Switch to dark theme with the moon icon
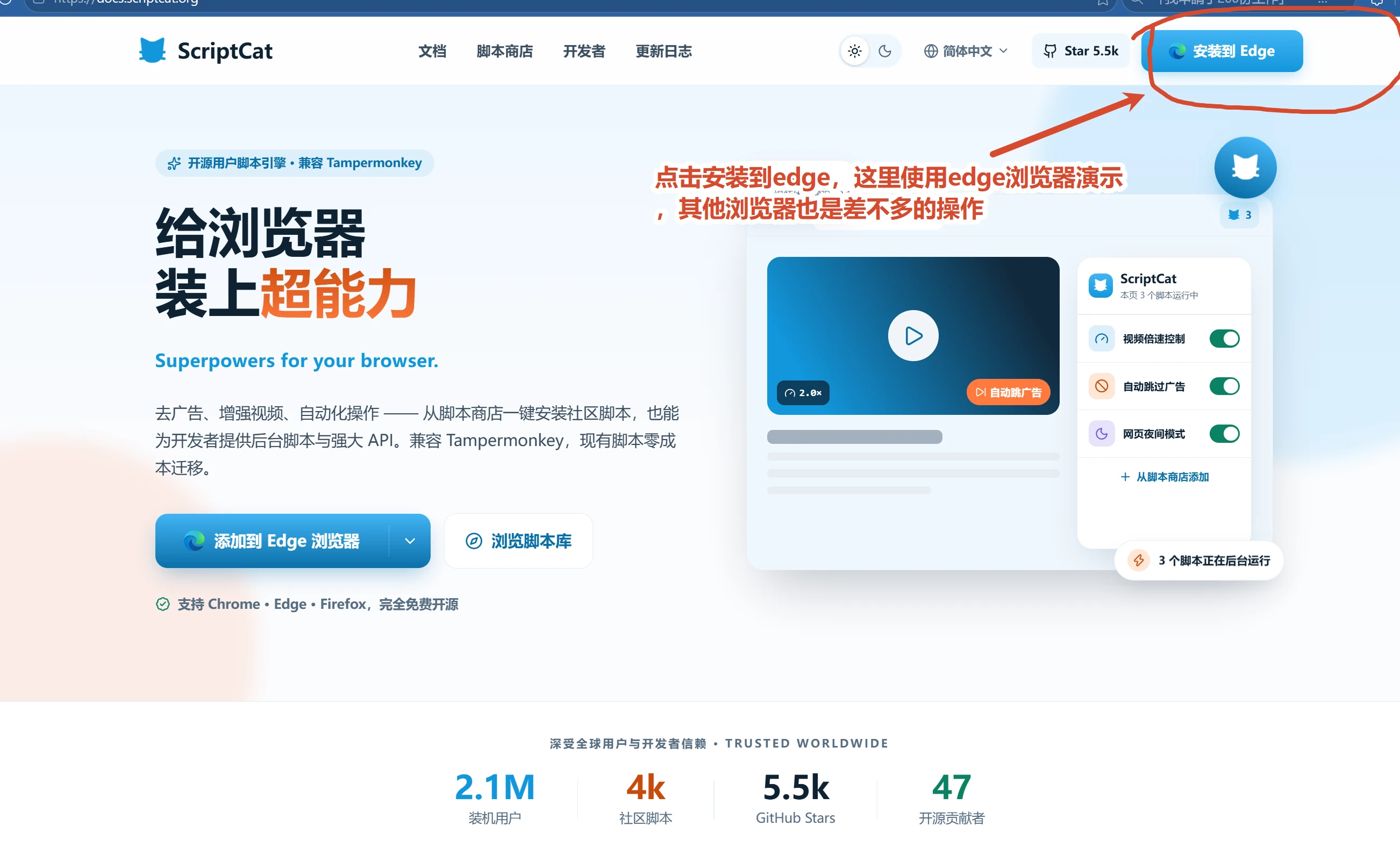 tap(884, 51)
